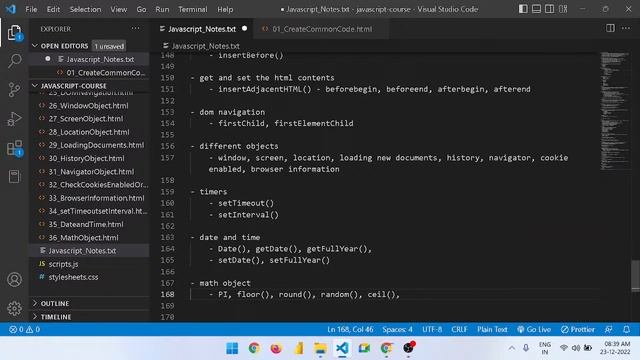Open the notebook-style activity bar icon below Extensions
Viewport: 640px width, 360px height.
[x=14, y=176]
